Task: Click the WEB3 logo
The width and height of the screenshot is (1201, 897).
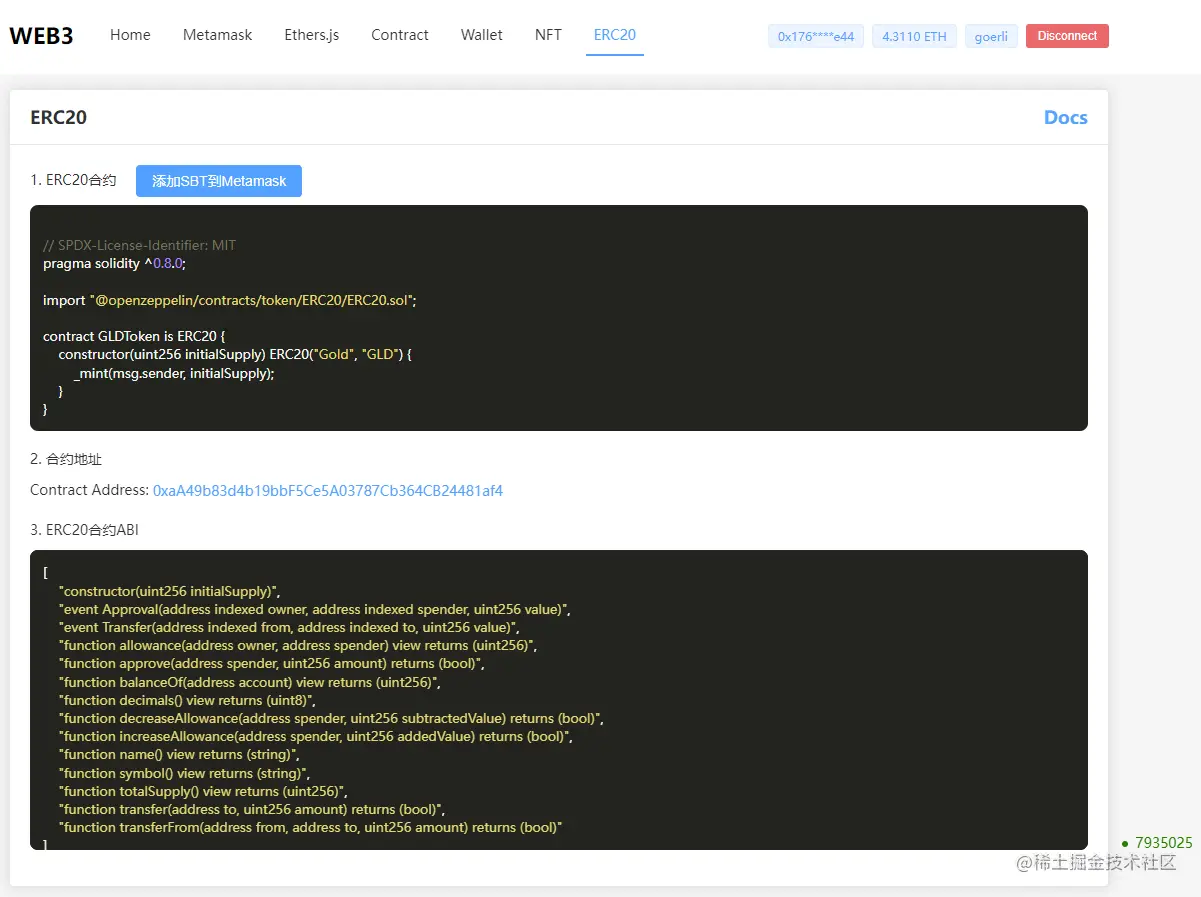Action: point(41,35)
